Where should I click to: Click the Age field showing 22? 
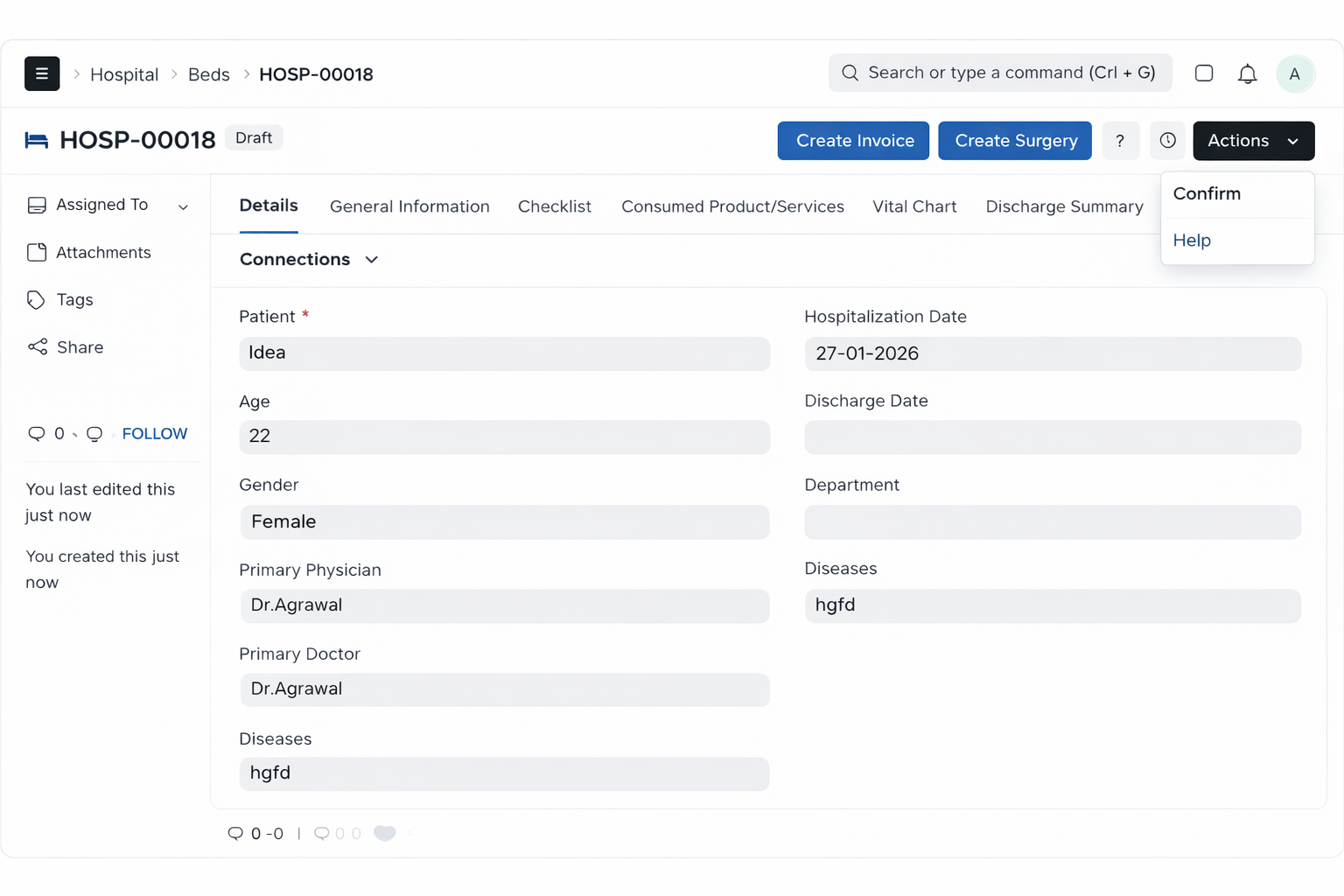[505, 437]
